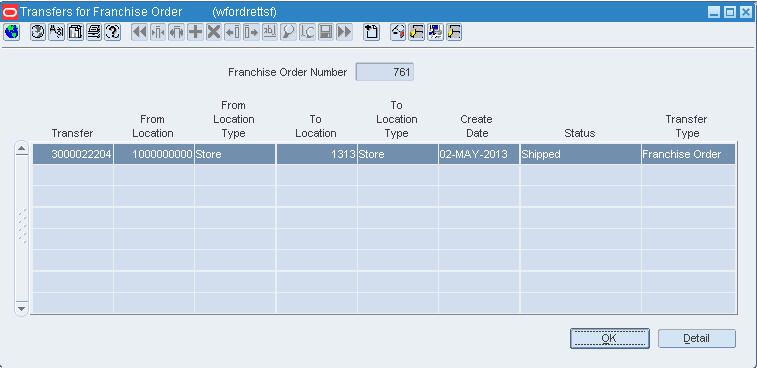Click the Franchise Order transfer type cell
The height and width of the screenshot is (368, 757).
point(688,154)
